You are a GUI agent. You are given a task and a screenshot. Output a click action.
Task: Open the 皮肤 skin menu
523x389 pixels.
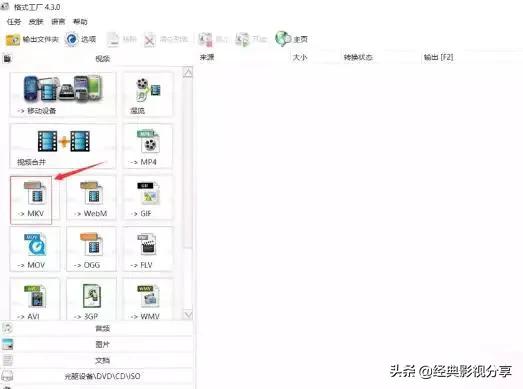(x=36, y=22)
